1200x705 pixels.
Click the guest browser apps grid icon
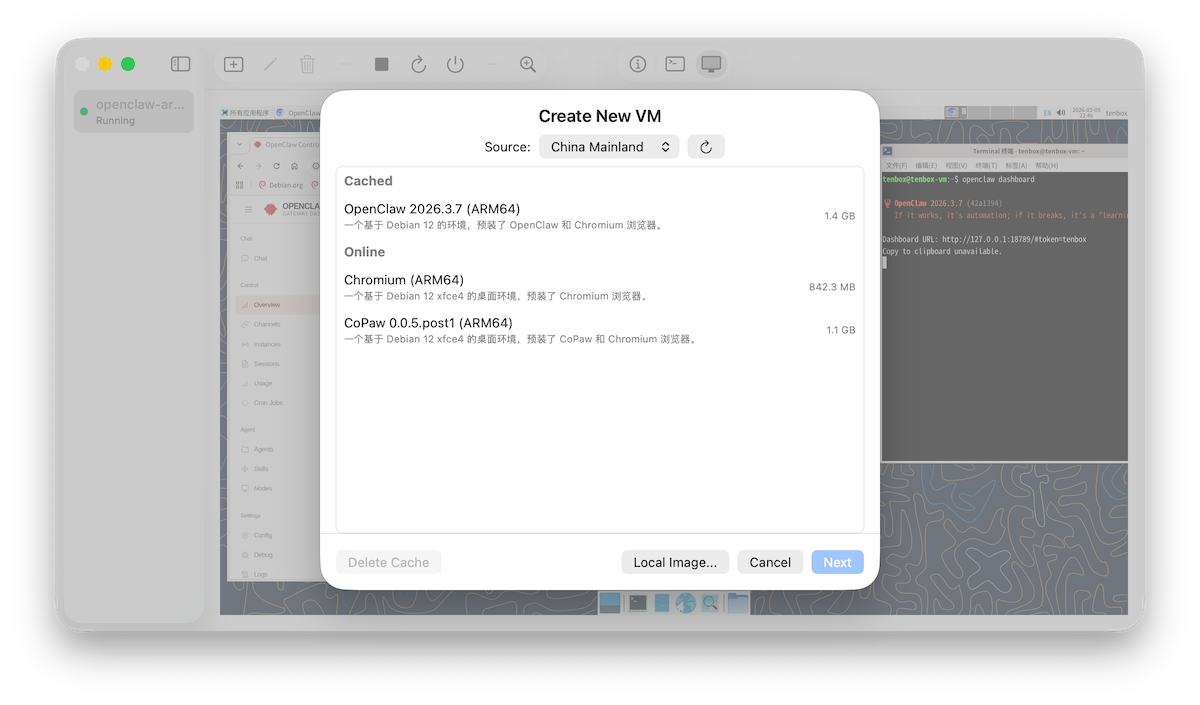[x=239, y=185]
